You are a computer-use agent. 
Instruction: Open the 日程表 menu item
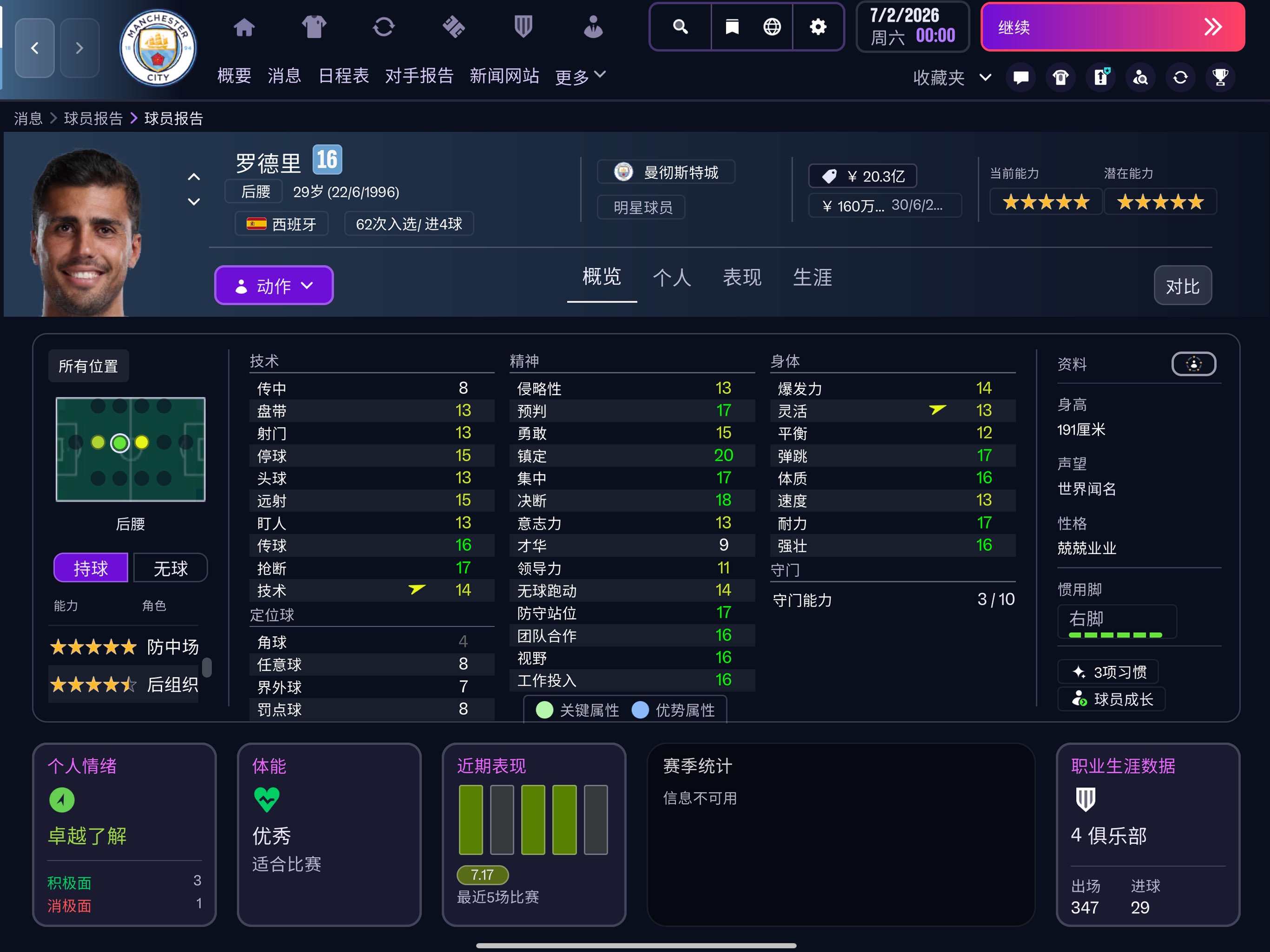344,75
